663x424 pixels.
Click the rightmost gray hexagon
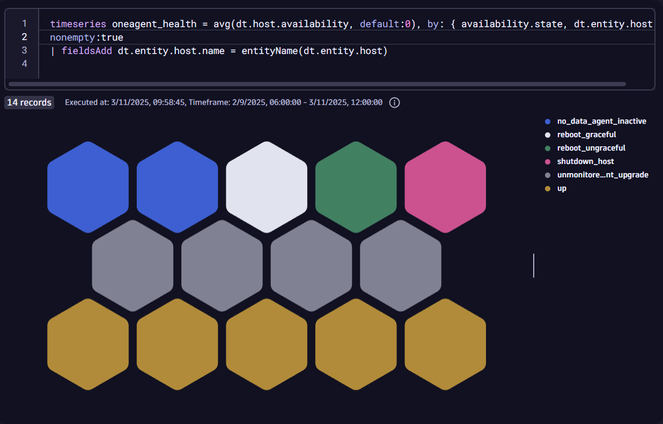(400, 265)
